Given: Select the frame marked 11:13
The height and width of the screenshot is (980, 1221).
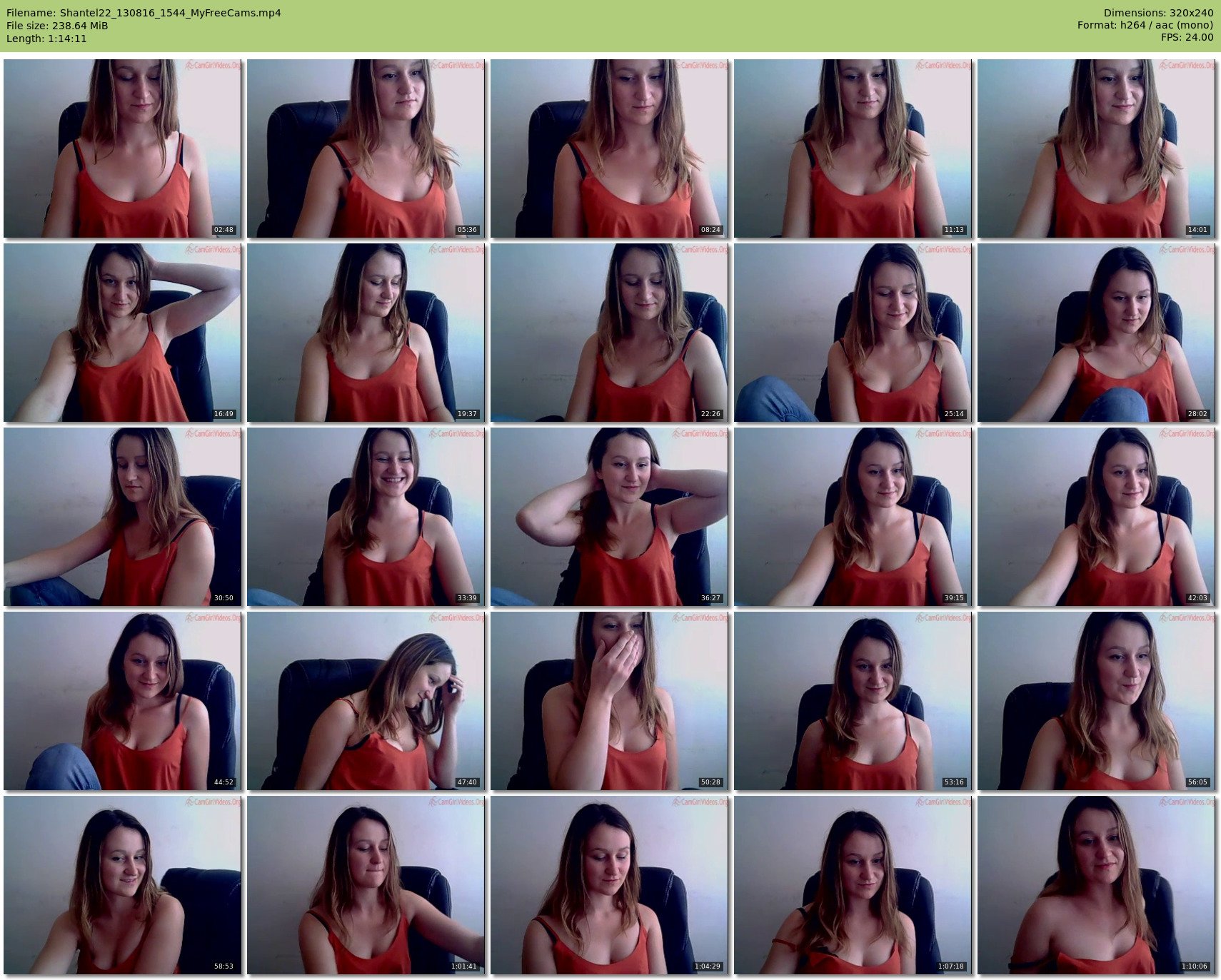Looking at the screenshot, I should pos(853,148).
